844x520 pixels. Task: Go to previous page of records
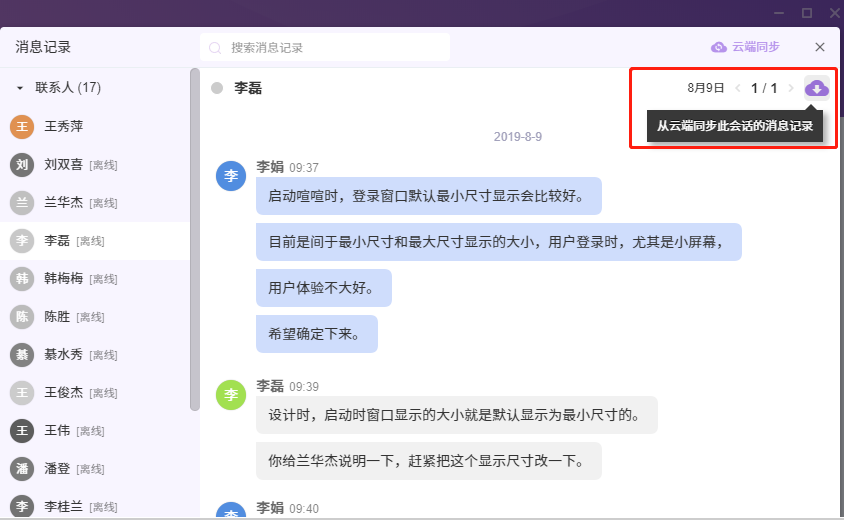(738, 88)
